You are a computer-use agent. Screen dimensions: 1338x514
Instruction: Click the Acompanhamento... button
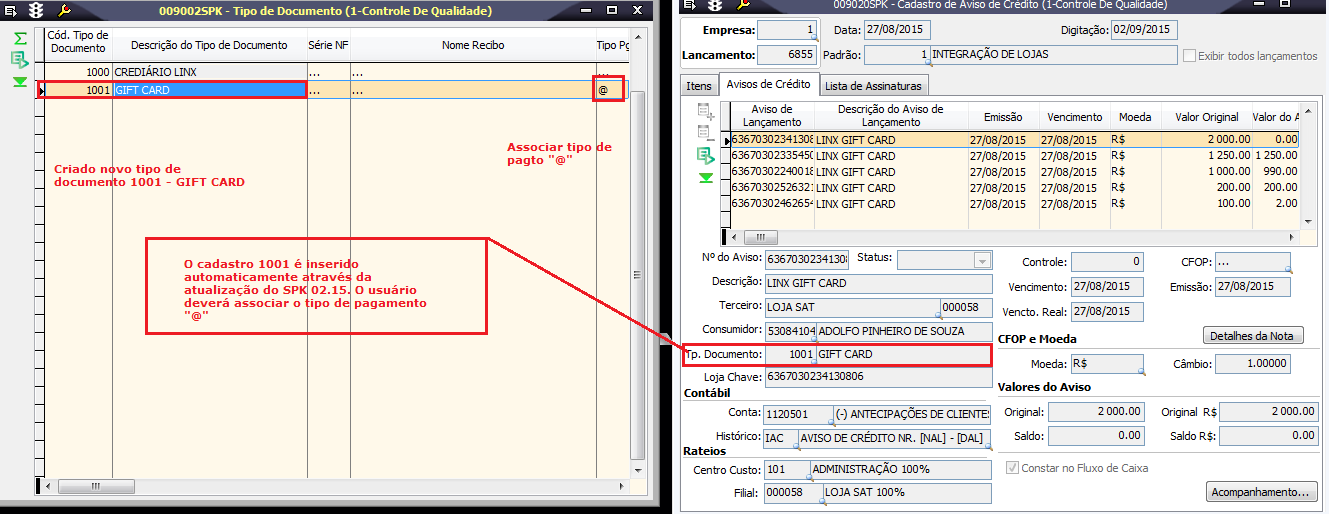pos(1261,492)
